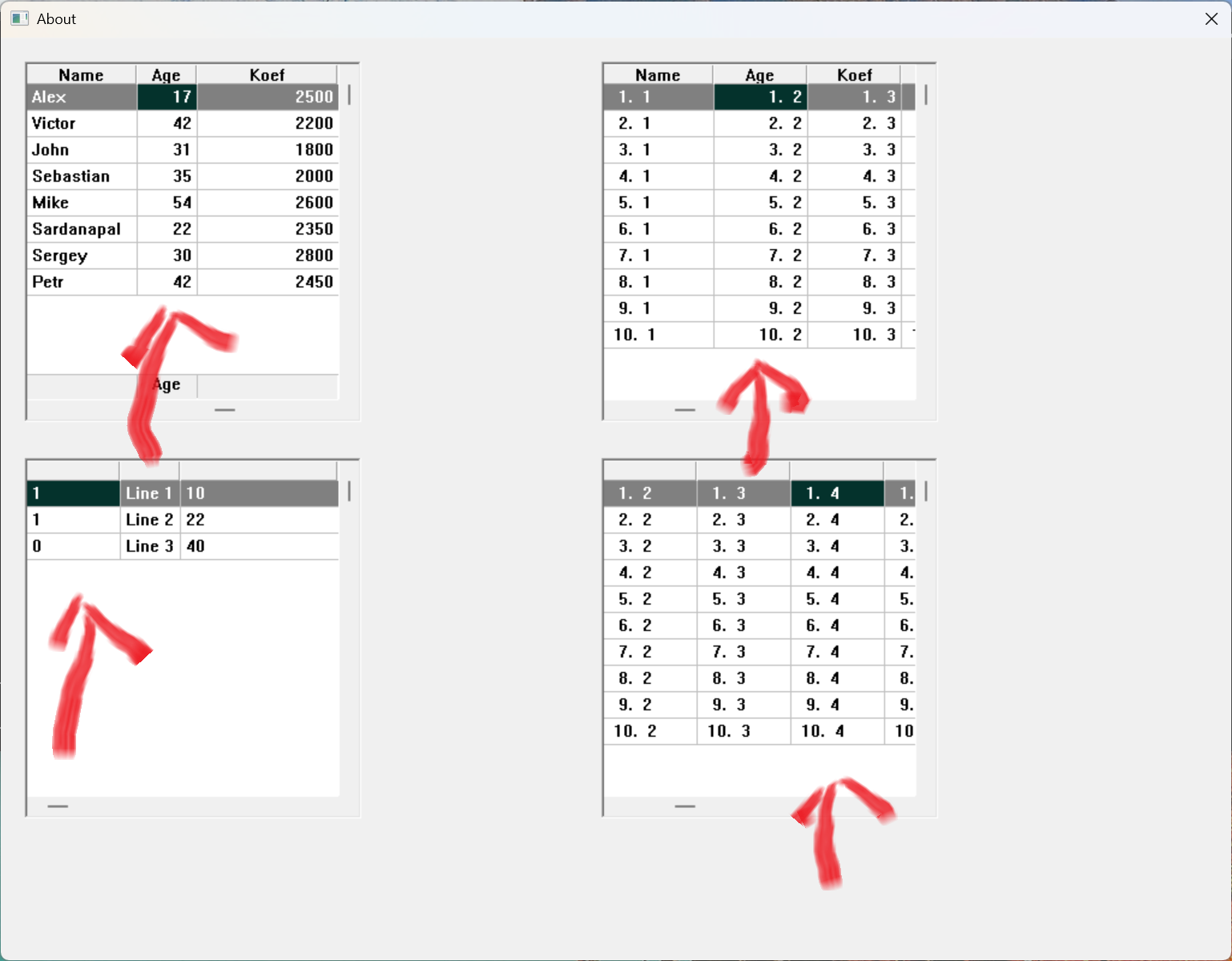
Task: Select "10. 3" in the upper-right grid's Koef column
Action: [855, 335]
